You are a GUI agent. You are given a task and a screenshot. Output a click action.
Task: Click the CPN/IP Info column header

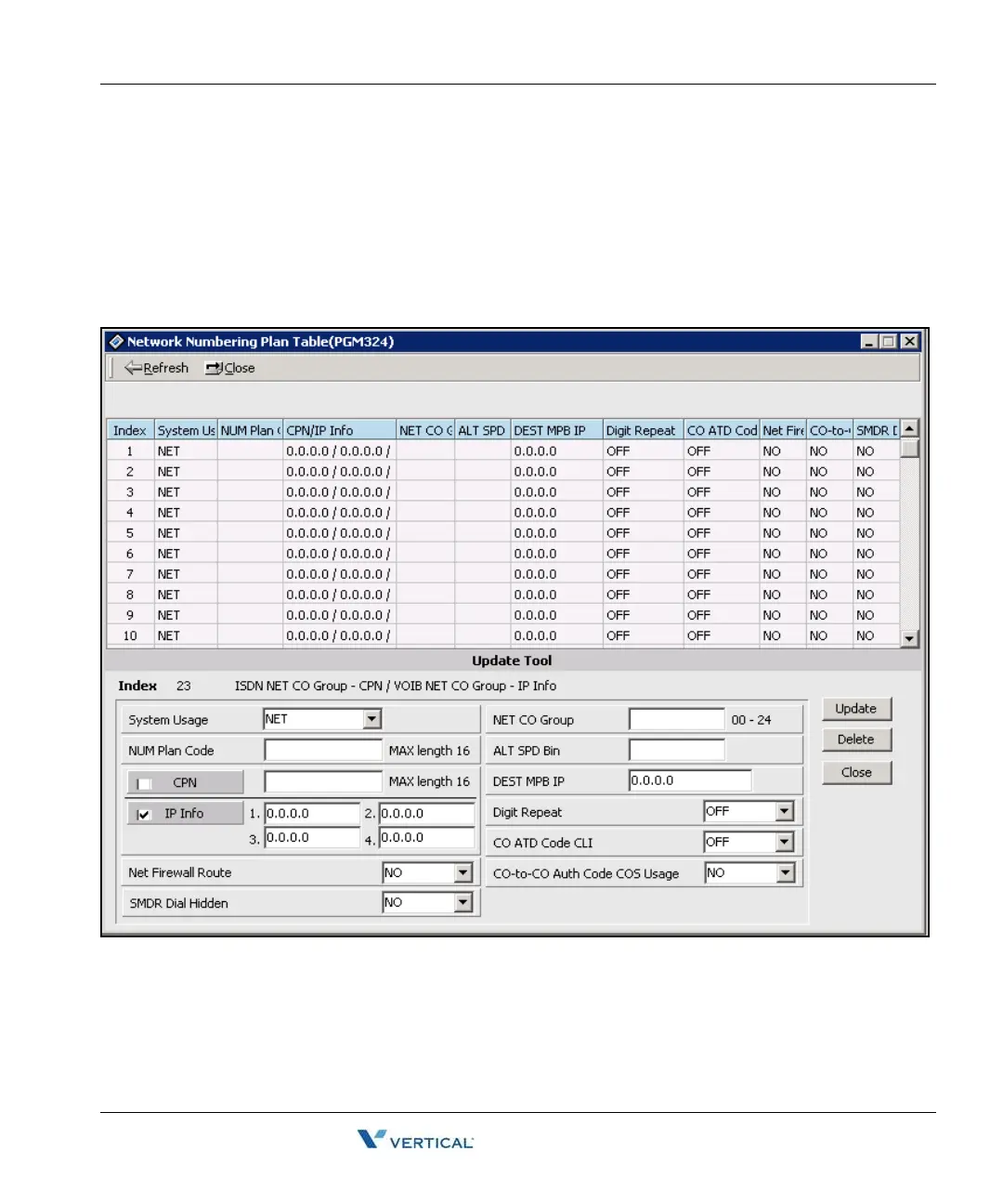tap(340, 430)
